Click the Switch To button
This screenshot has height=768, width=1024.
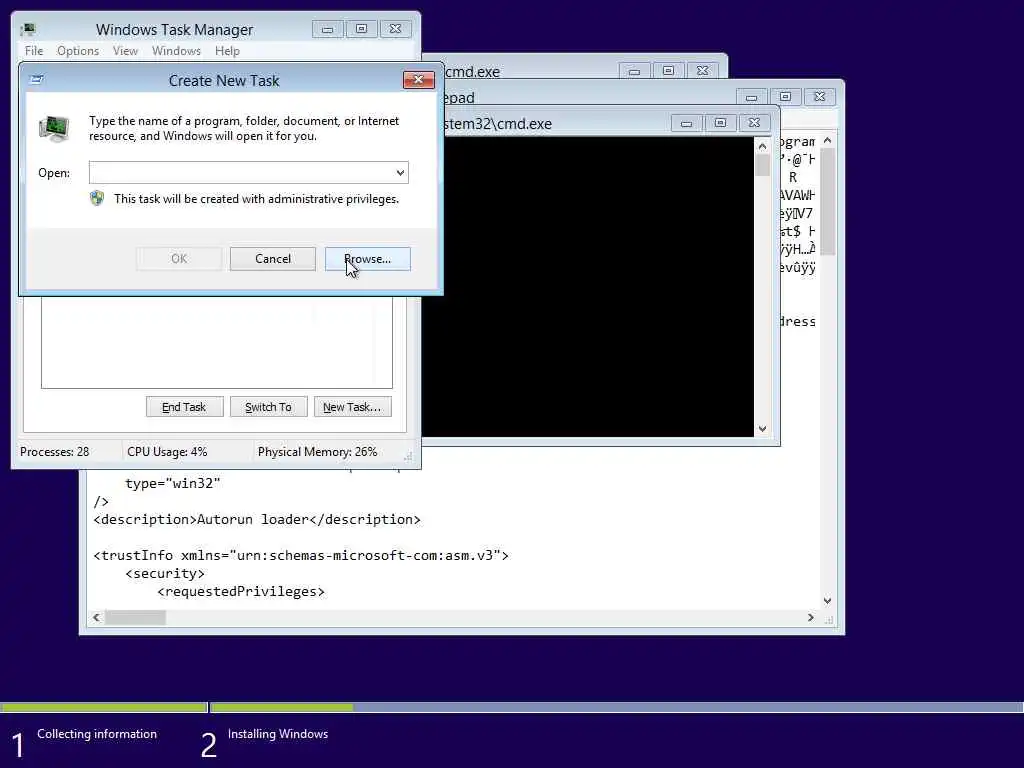268,407
